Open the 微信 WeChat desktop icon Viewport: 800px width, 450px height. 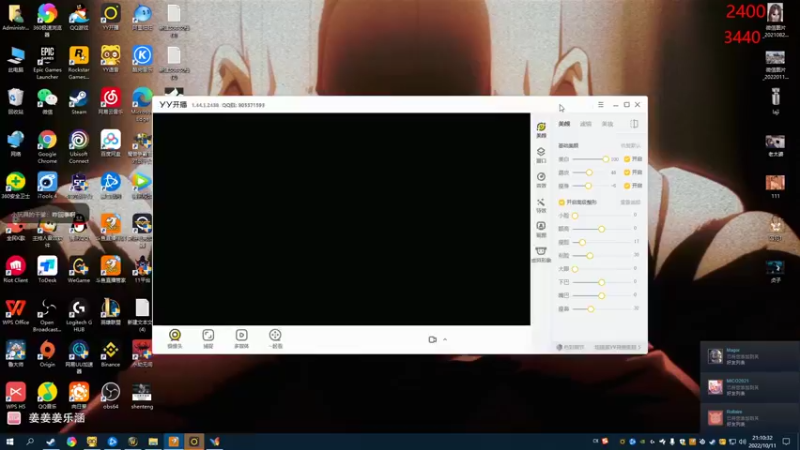pos(47,101)
